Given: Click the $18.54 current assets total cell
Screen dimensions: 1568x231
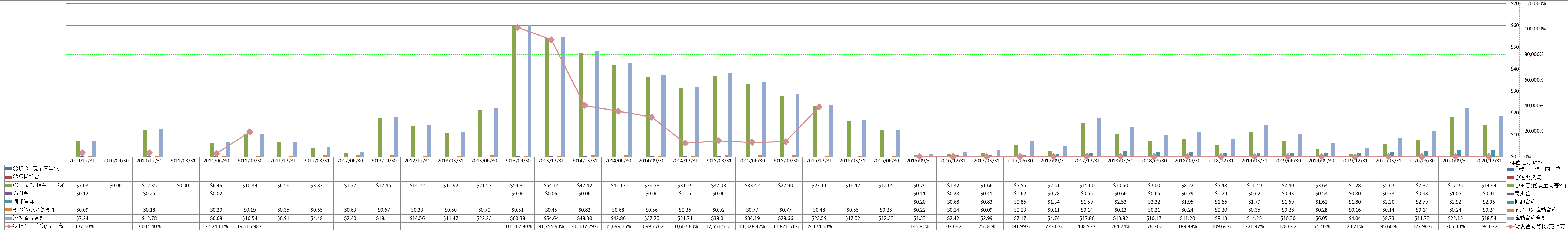Looking at the screenshot, I should [1488, 218].
